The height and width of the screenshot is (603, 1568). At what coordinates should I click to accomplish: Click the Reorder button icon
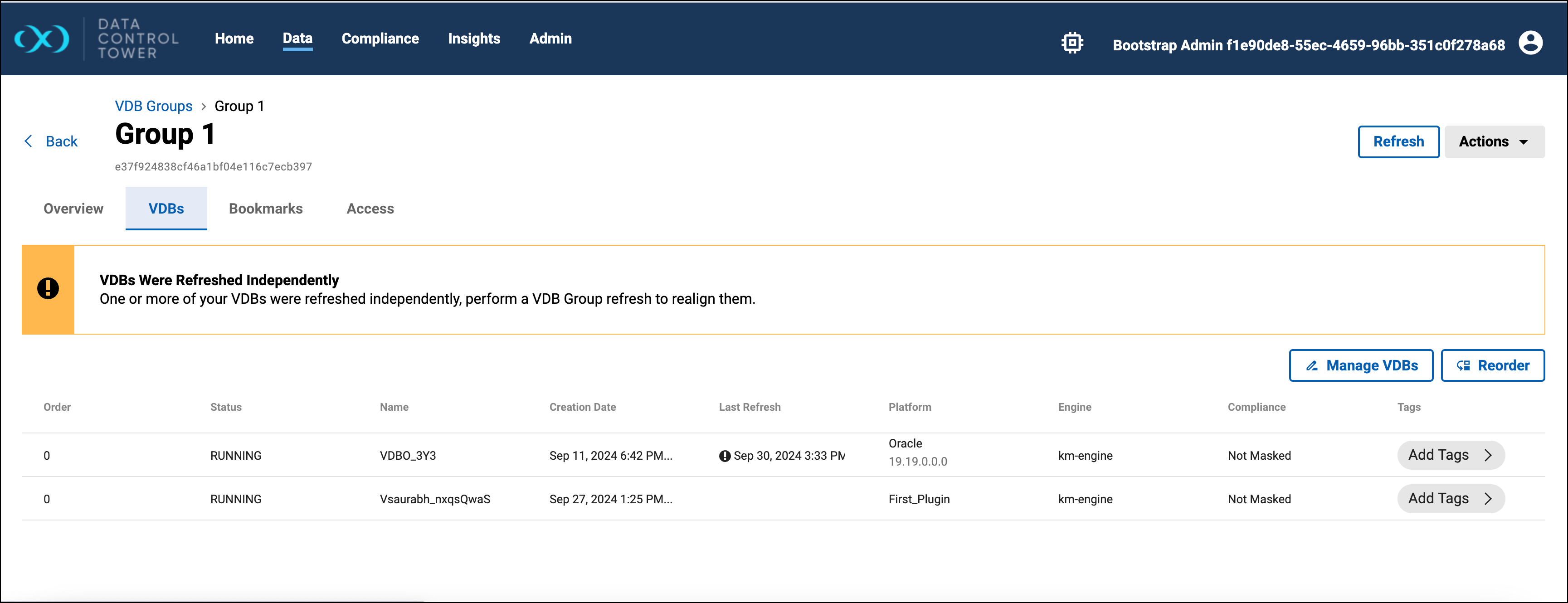[1463, 366]
